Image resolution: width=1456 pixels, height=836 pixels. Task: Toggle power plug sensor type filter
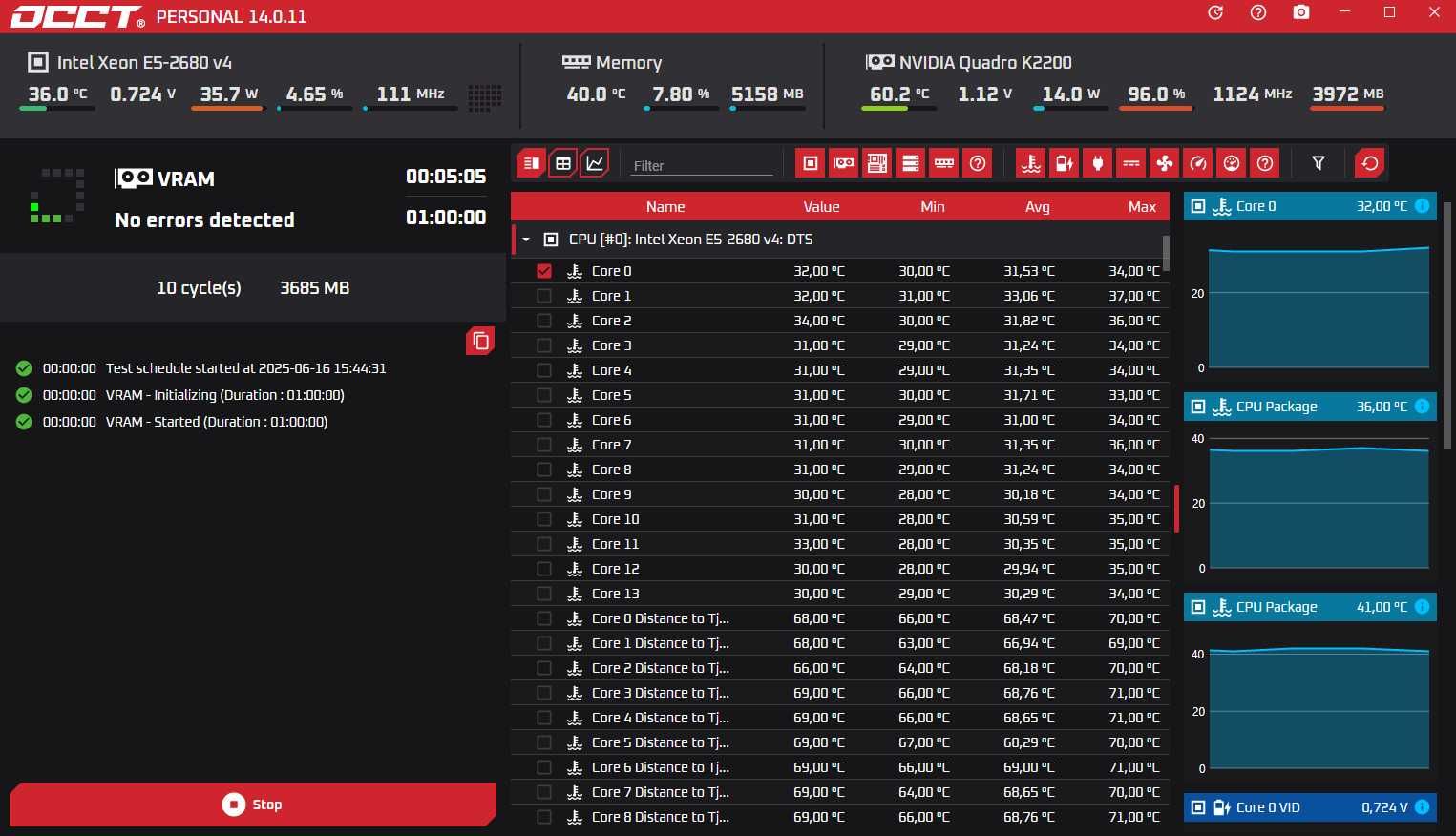[1098, 163]
